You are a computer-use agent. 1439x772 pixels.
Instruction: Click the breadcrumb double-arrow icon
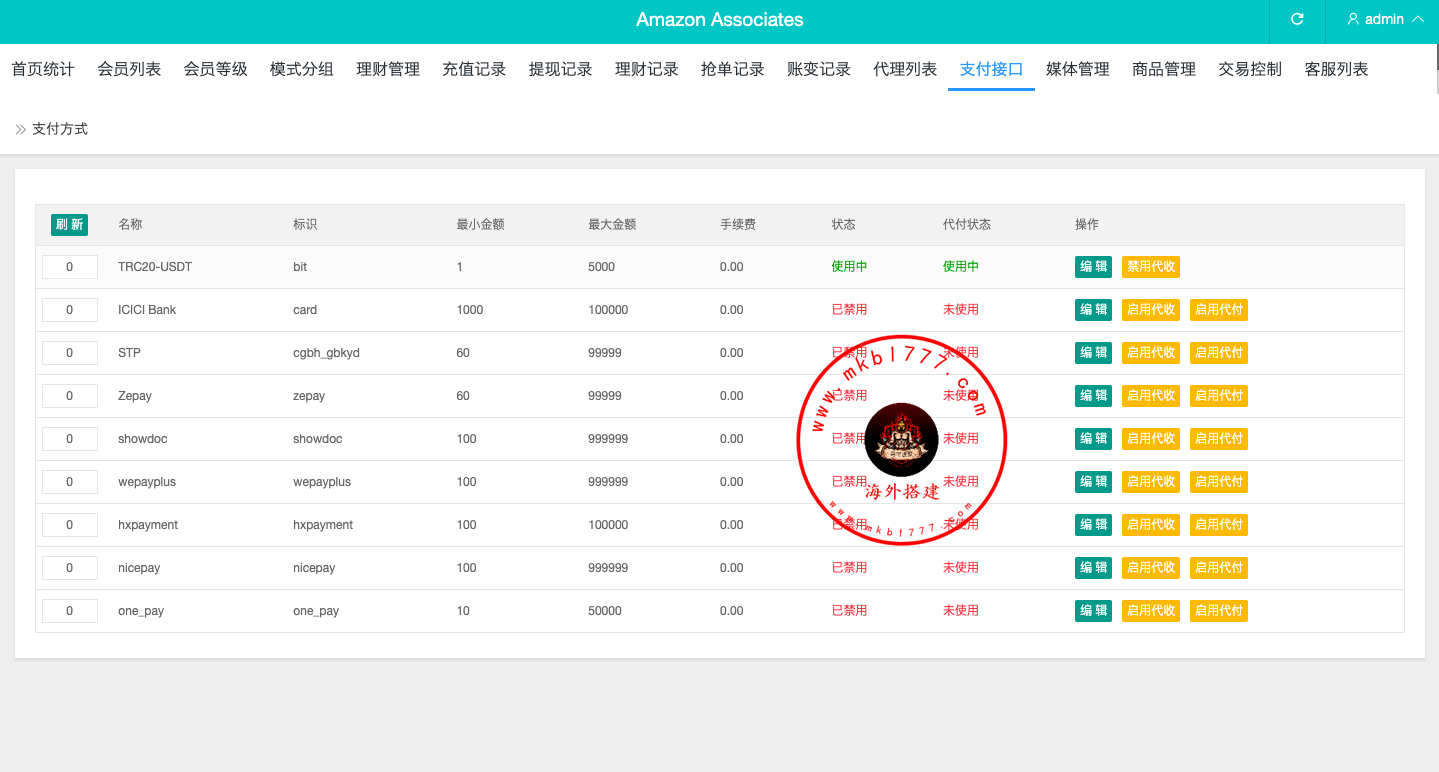tap(20, 129)
